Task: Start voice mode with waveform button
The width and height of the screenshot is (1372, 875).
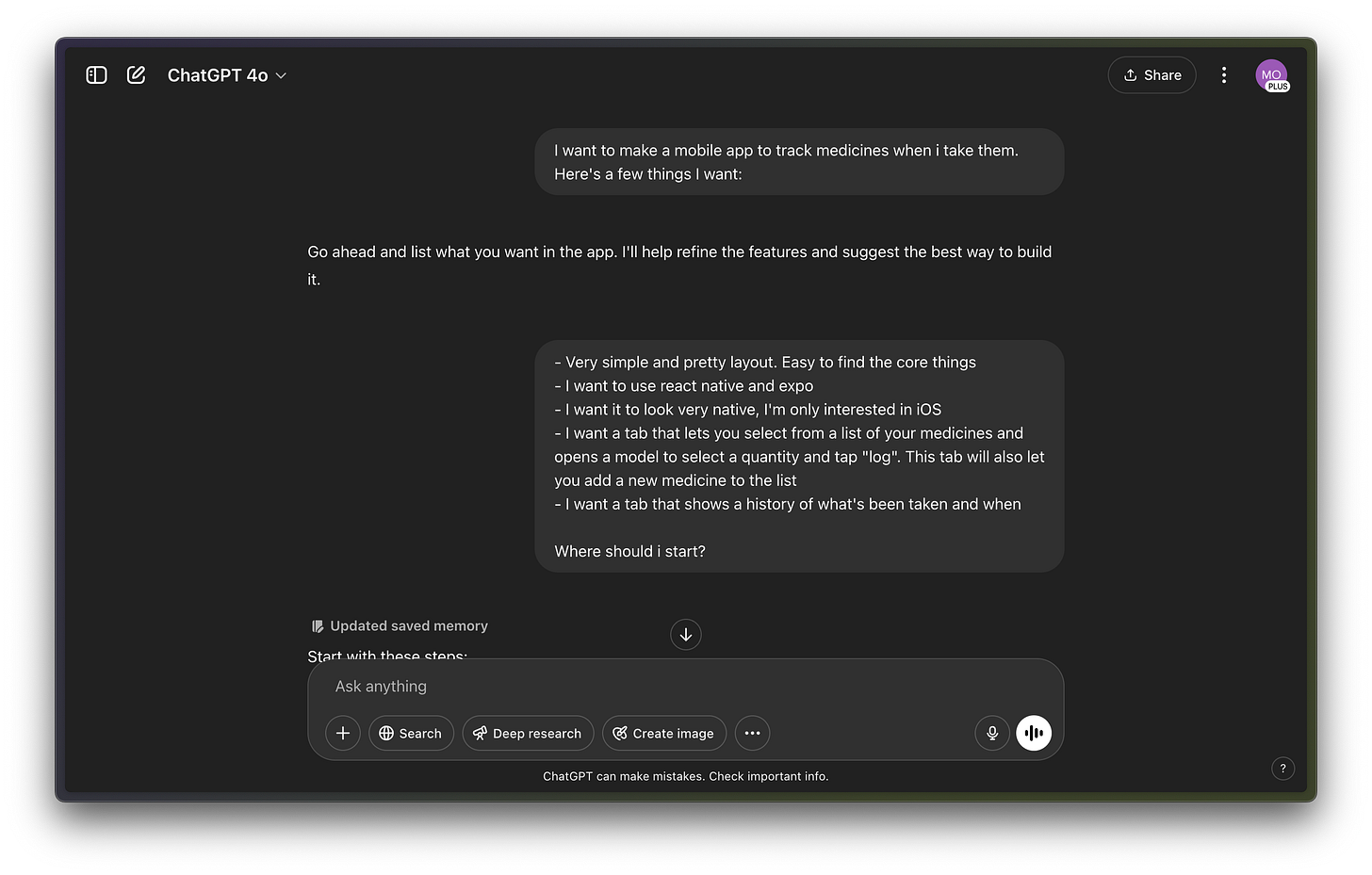Action: (x=1034, y=733)
